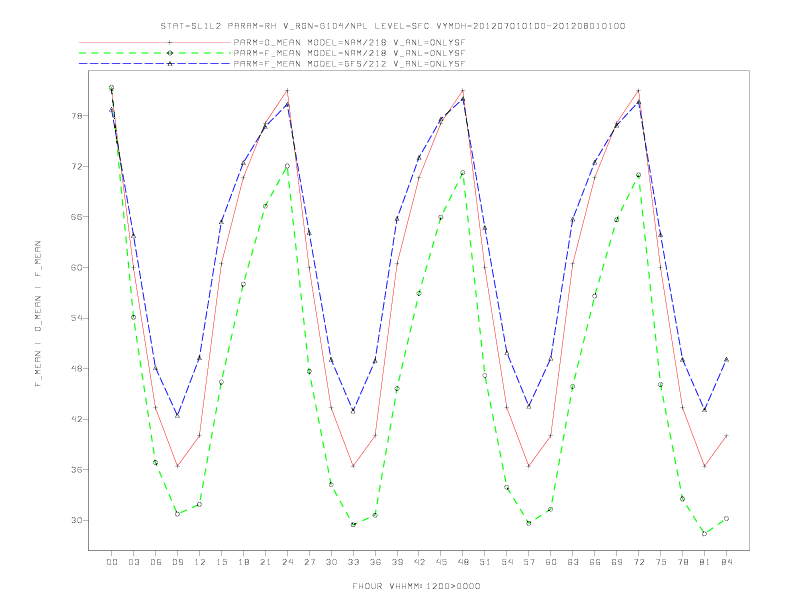Click x-axis forecast hour label 63

[x=573, y=562]
